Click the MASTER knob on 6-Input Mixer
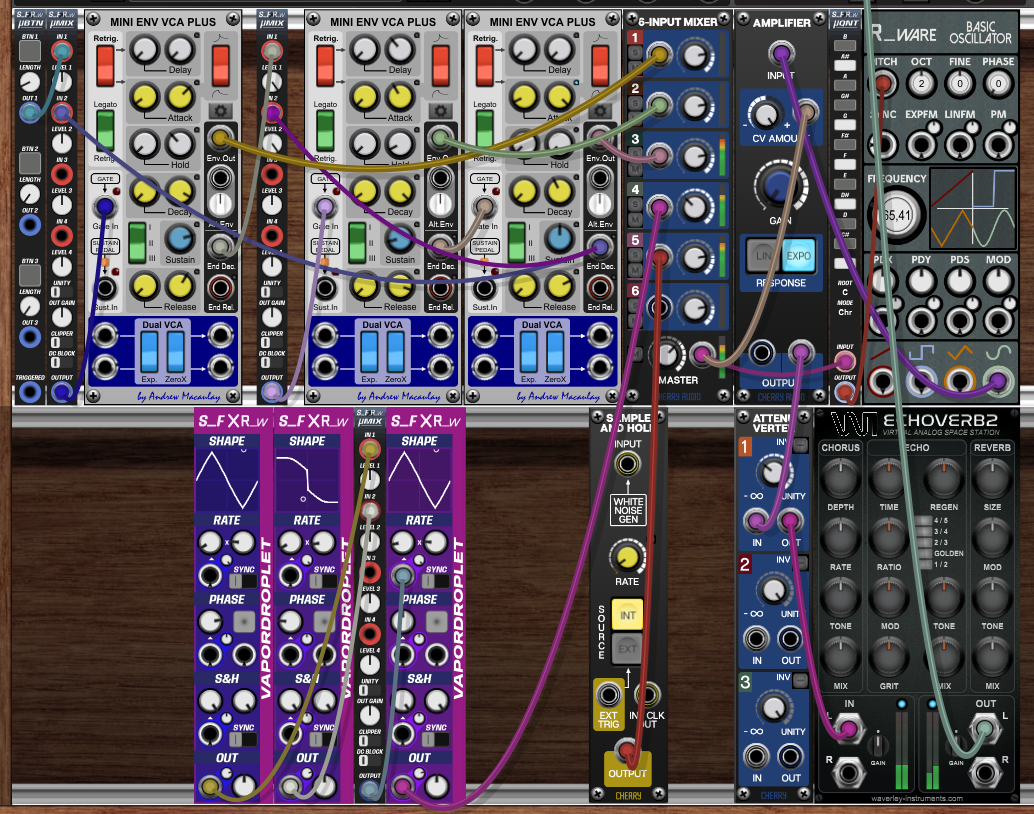The height and width of the screenshot is (814, 1034). (668, 354)
